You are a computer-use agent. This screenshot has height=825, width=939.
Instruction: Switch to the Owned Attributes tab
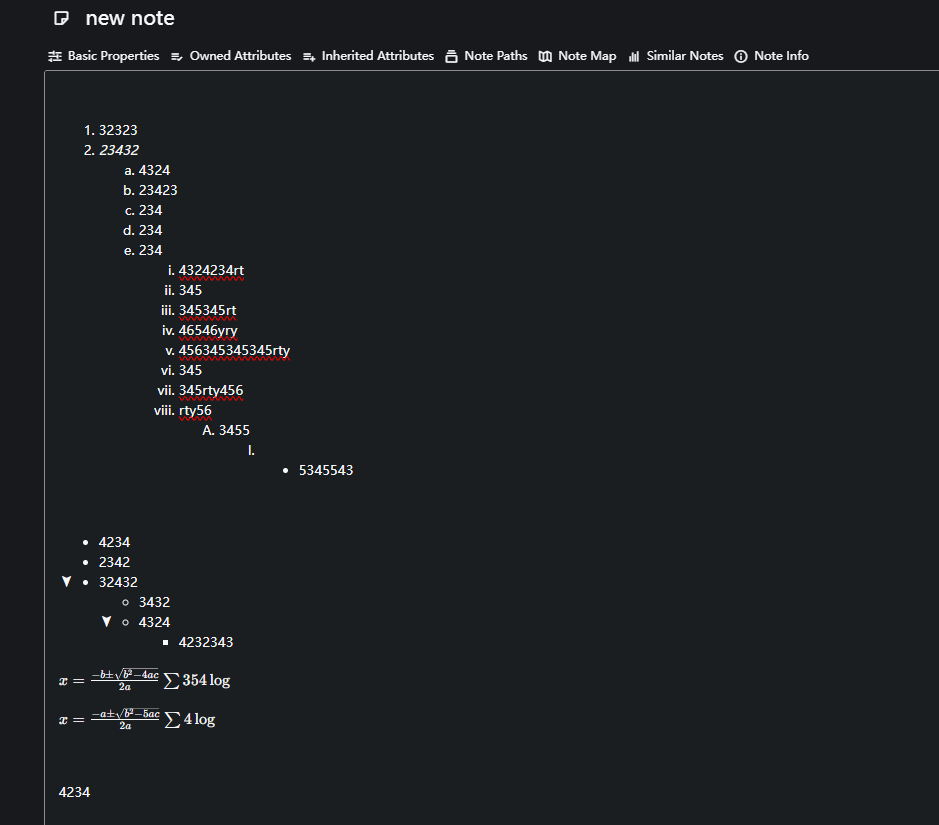coord(240,56)
